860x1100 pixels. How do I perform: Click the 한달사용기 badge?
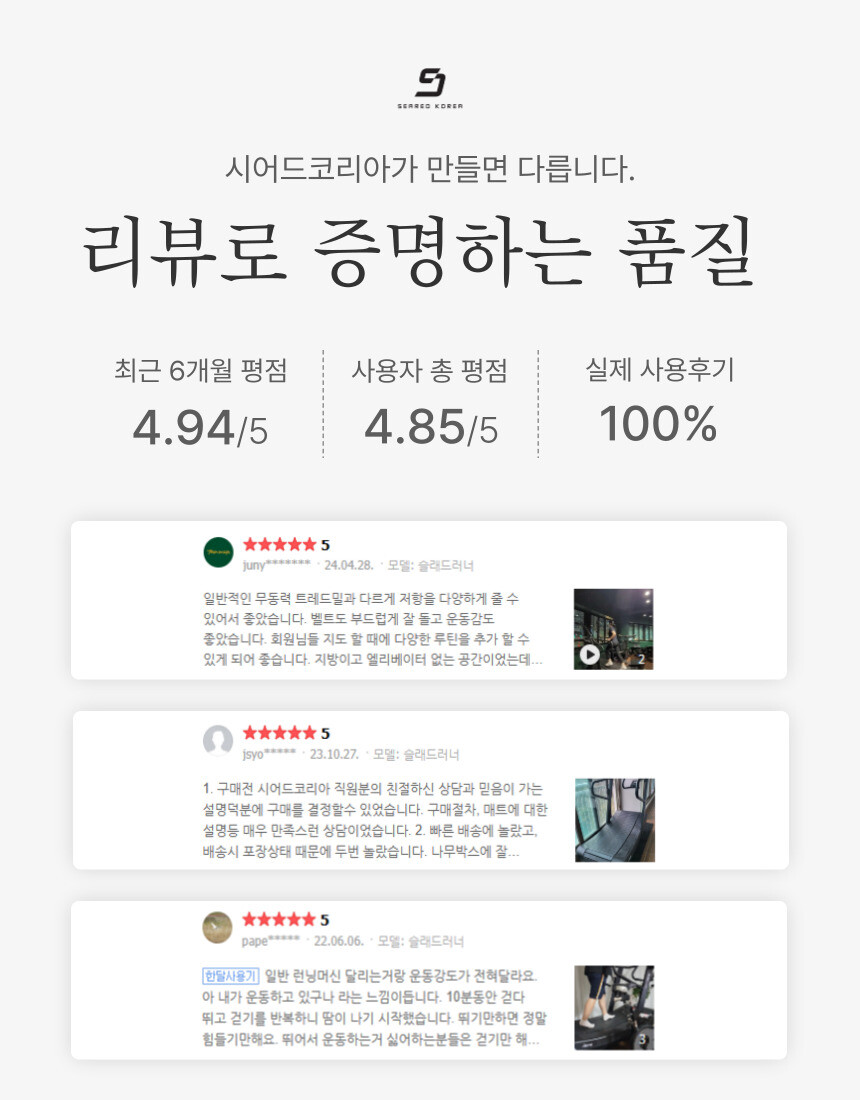point(230,976)
